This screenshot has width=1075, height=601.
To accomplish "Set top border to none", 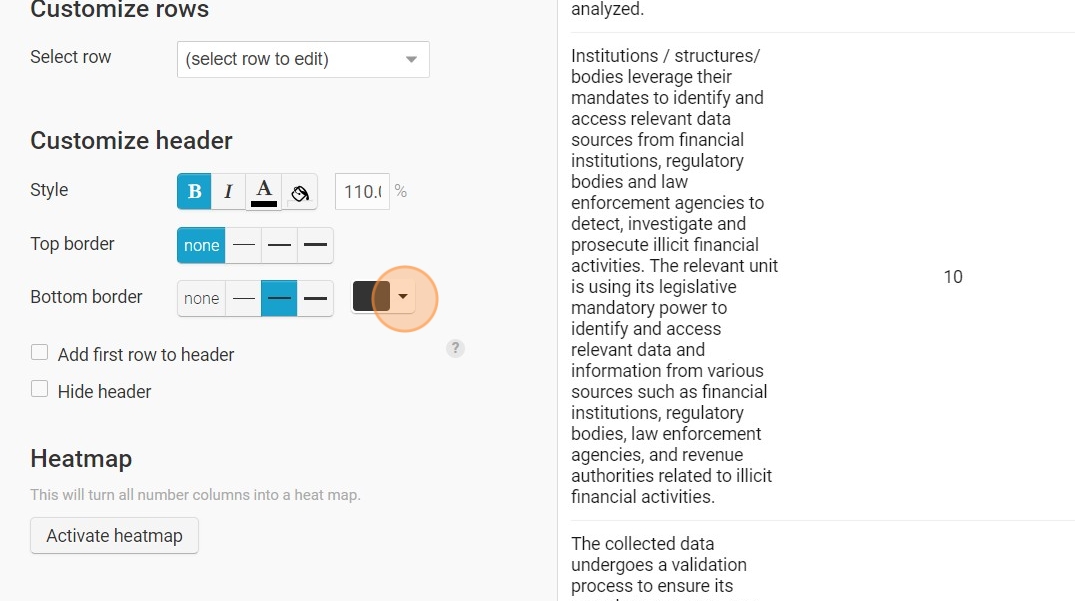I will click(x=201, y=245).
